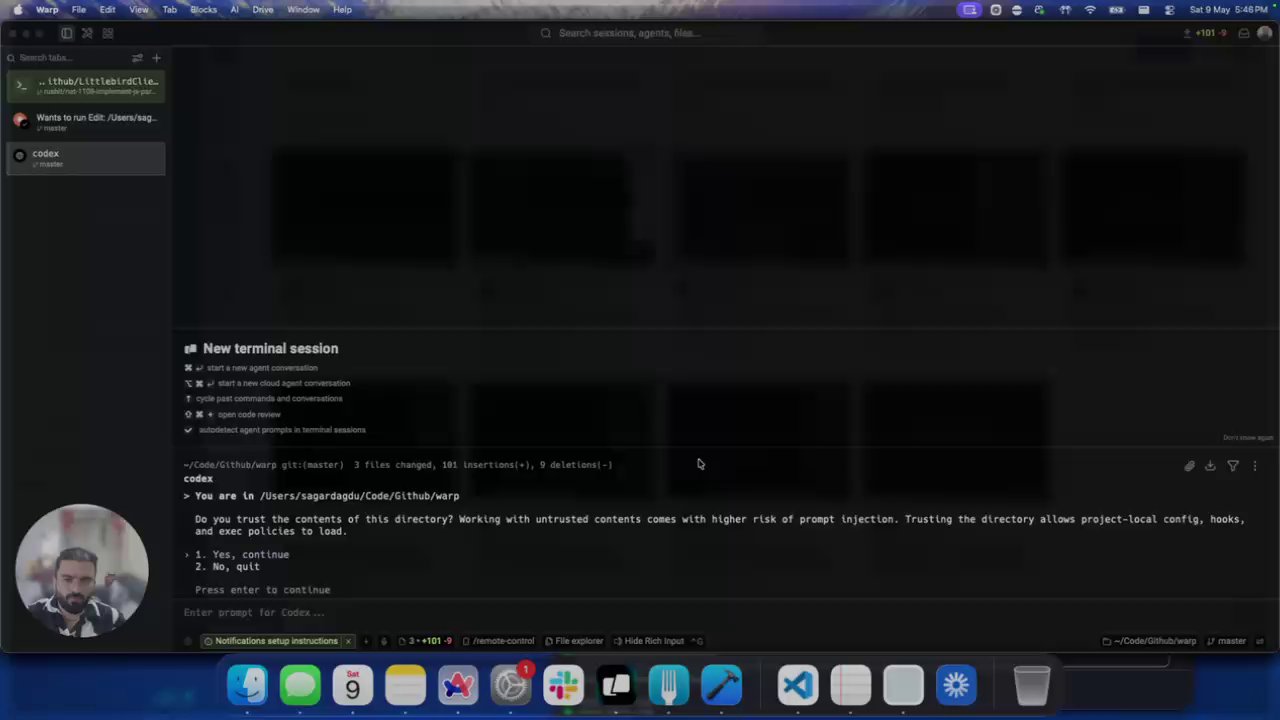Dismiss the Notifications setup instructions chip
Screen dimensions: 1280x720
click(x=348, y=641)
